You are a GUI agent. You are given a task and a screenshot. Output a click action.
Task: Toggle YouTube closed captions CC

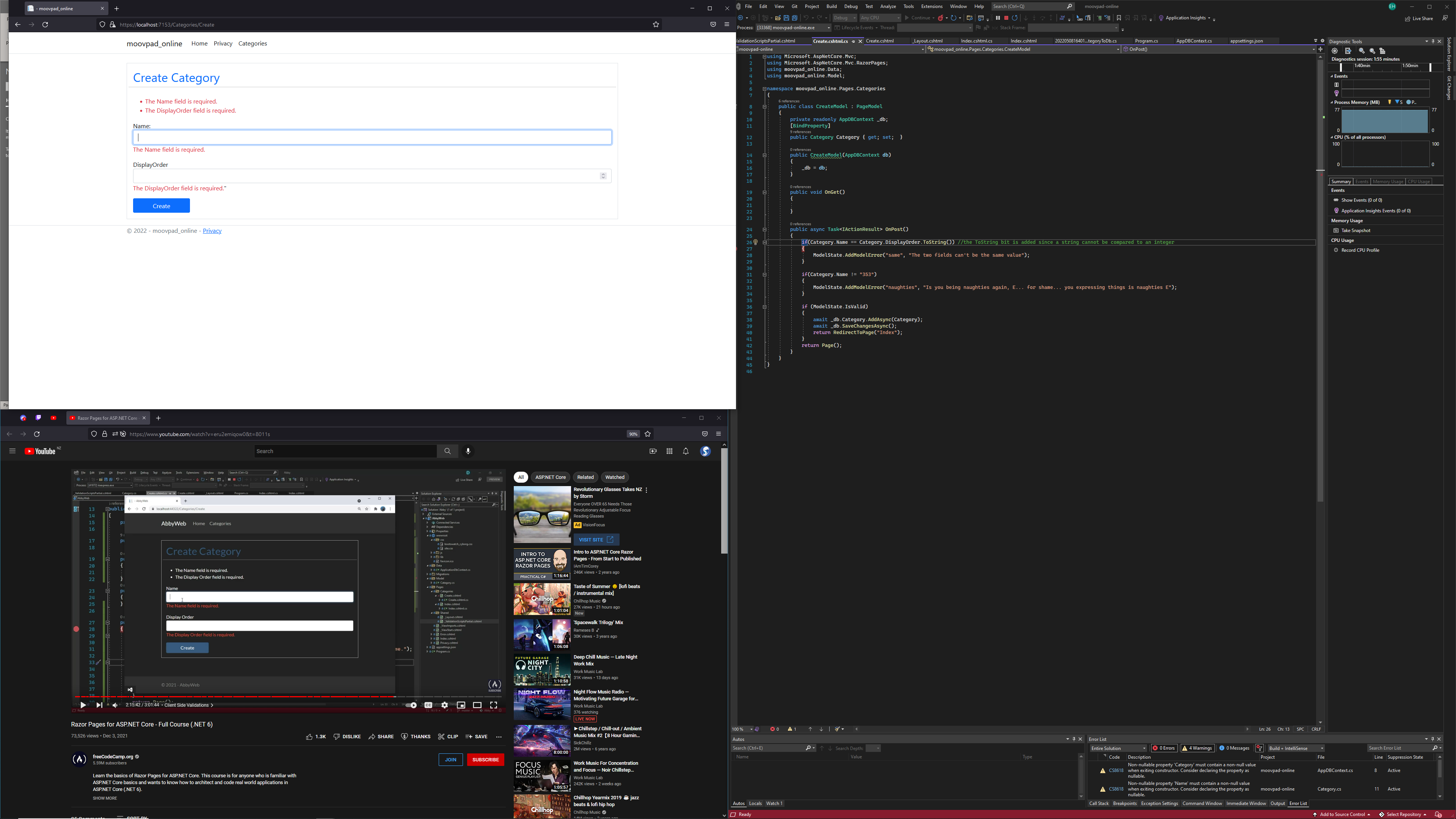coord(428,705)
